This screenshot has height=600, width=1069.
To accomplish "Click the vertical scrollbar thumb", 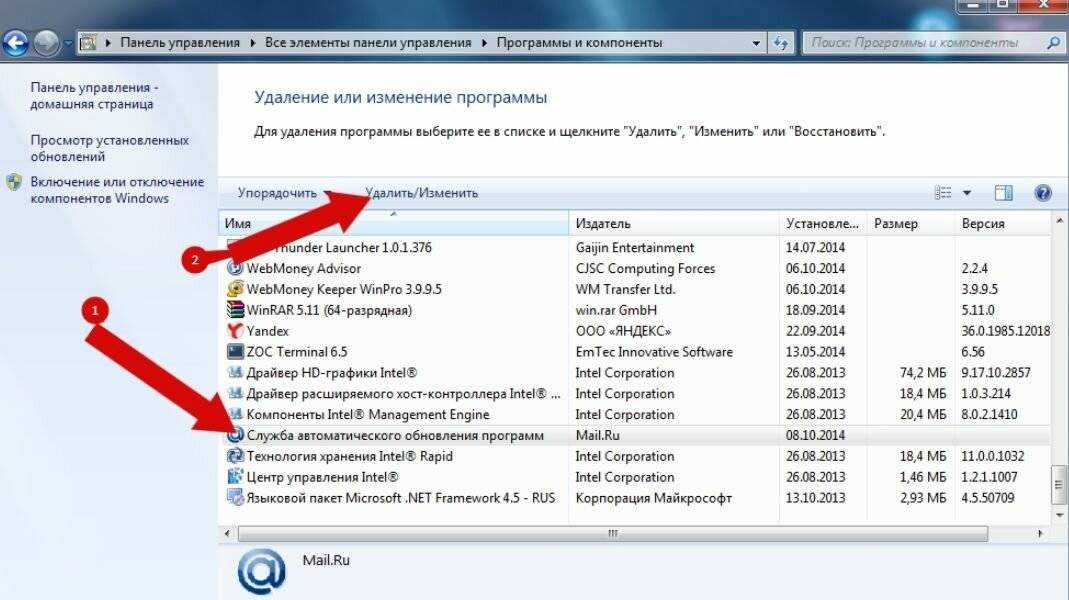I will tap(1059, 485).
